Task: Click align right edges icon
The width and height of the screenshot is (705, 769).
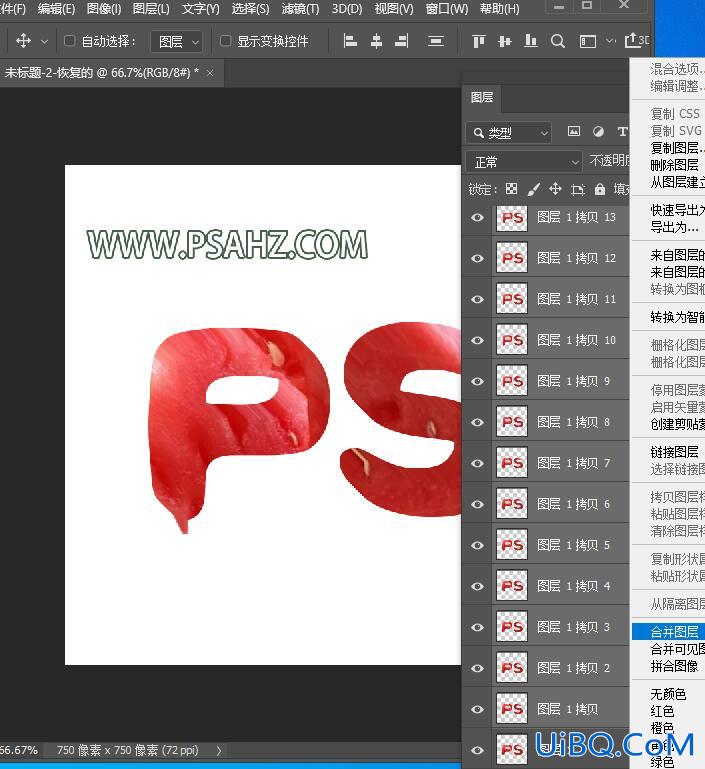Action: point(402,41)
